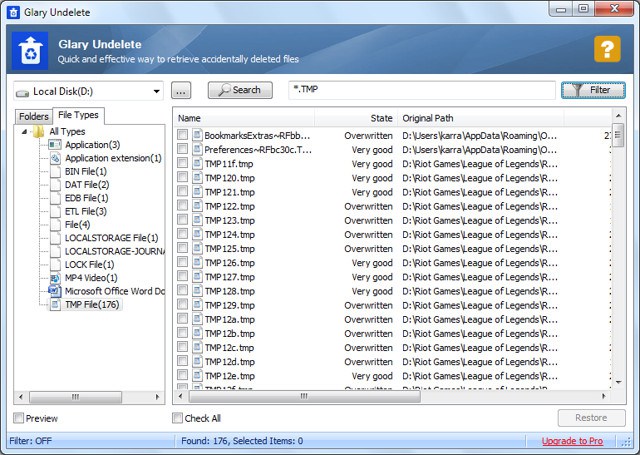Click the Microsoft Office Word document type icon
Image resolution: width=640 pixels, height=455 pixels.
[x=55, y=291]
